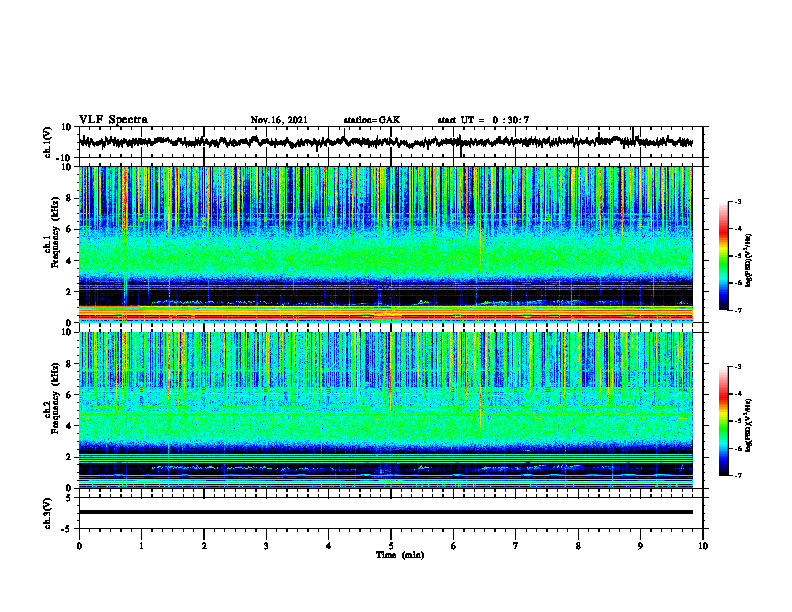792x612 pixels.
Task: Click the time axis tick label "4"
Action: (x=329, y=546)
